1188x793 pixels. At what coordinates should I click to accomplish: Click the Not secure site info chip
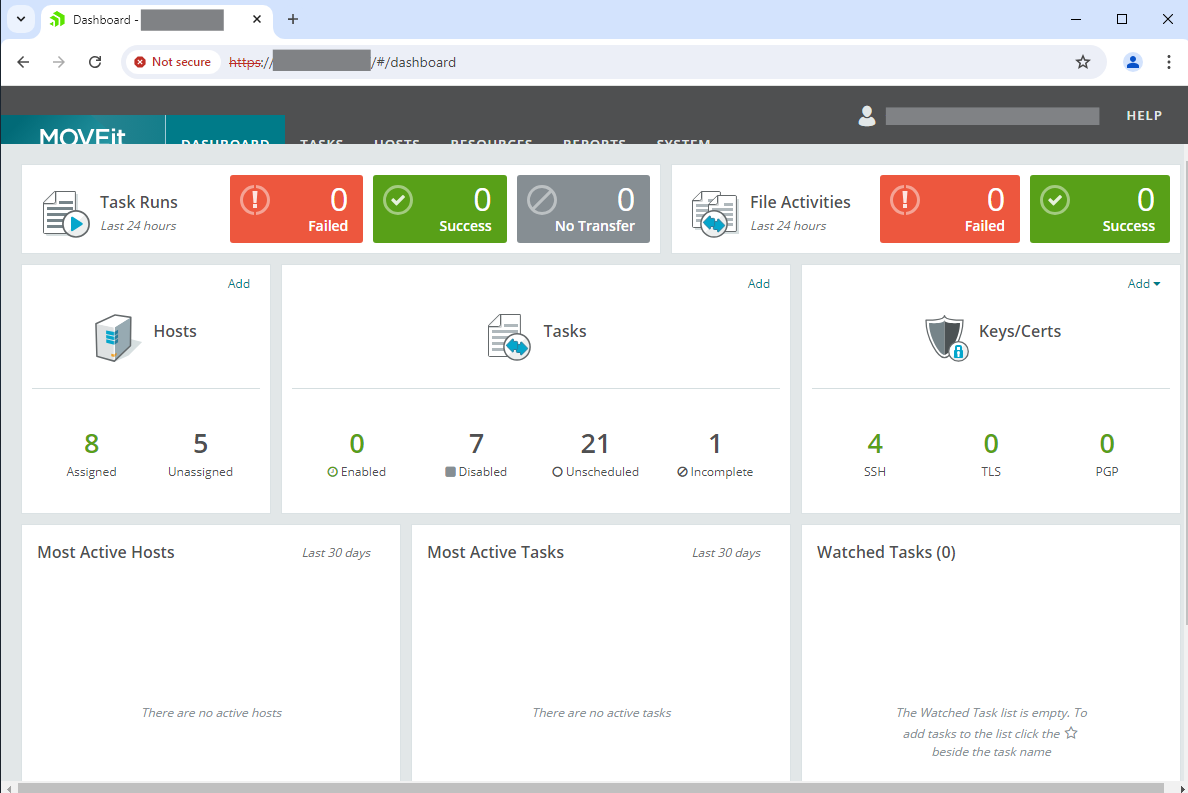tap(173, 62)
